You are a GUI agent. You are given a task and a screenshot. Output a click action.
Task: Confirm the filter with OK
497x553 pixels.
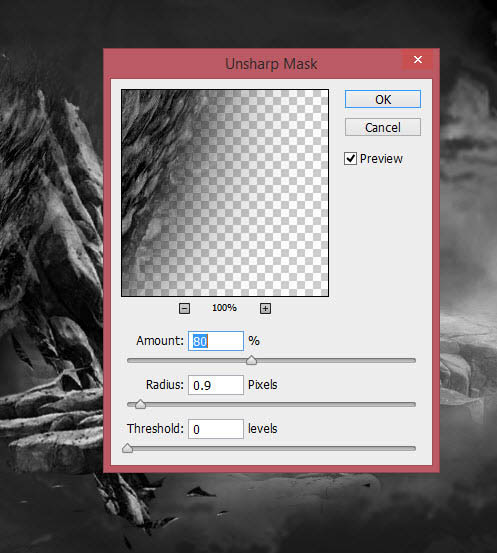(383, 99)
